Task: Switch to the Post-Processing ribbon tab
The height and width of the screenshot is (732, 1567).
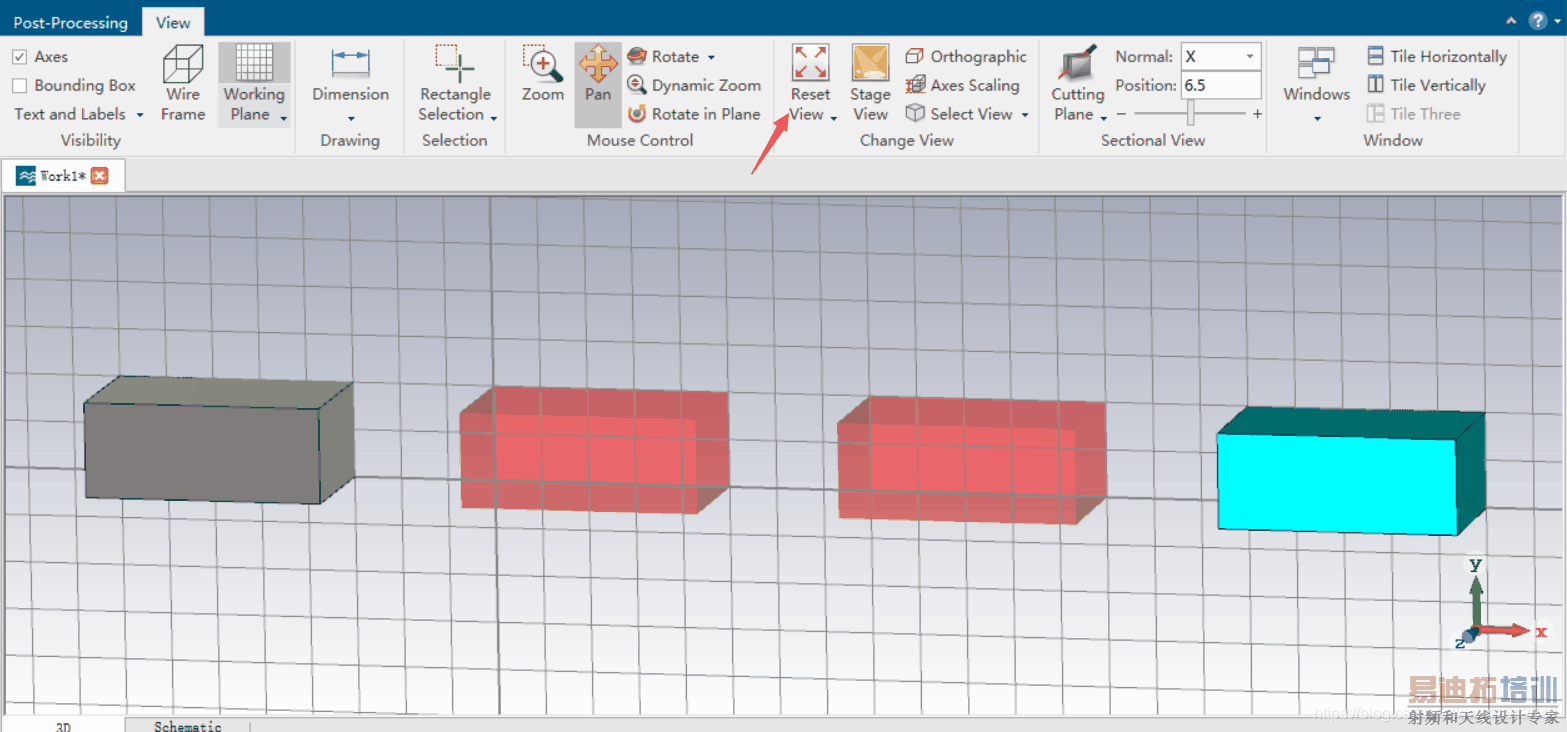Action: 71,22
